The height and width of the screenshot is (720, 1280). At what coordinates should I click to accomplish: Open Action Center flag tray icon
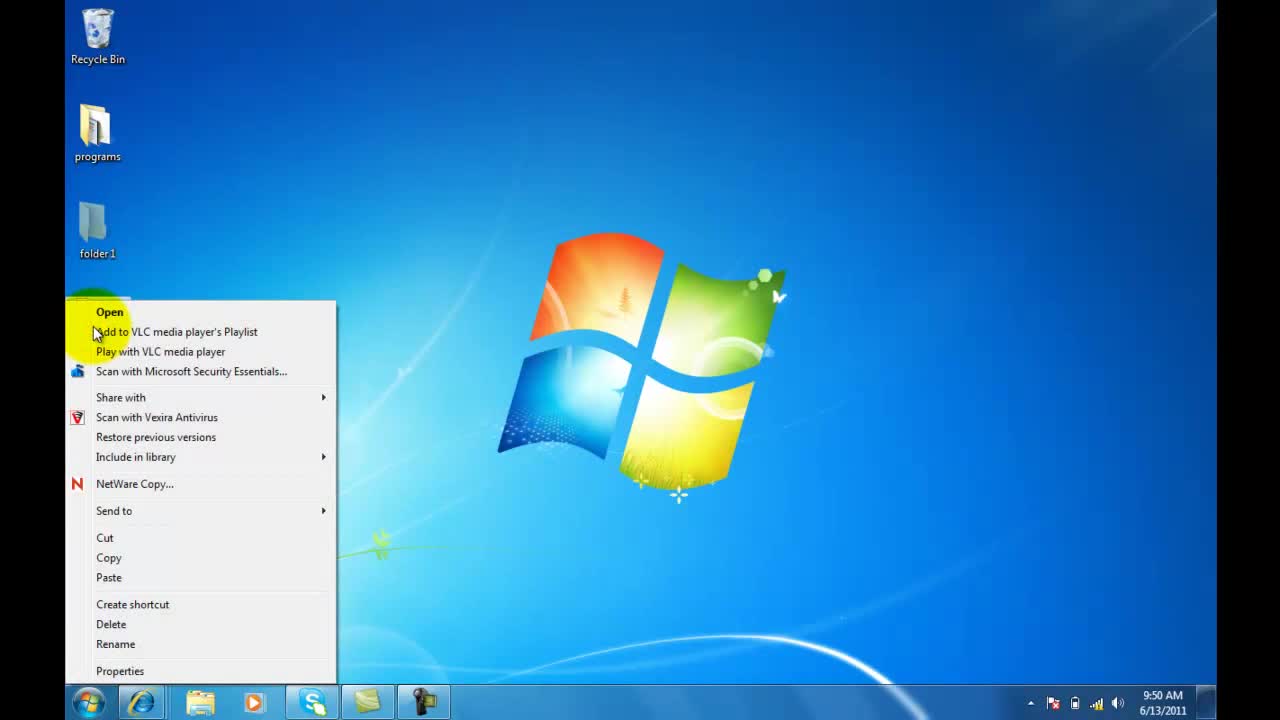1053,703
